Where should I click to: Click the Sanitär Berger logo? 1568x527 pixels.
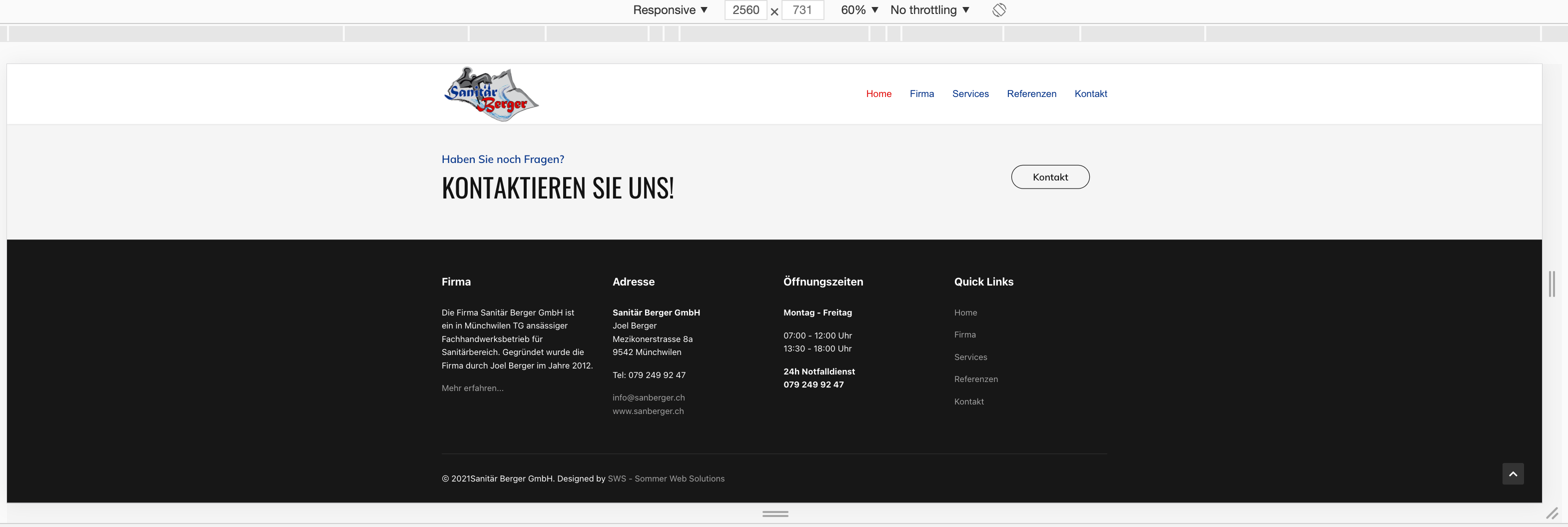click(491, 94)
